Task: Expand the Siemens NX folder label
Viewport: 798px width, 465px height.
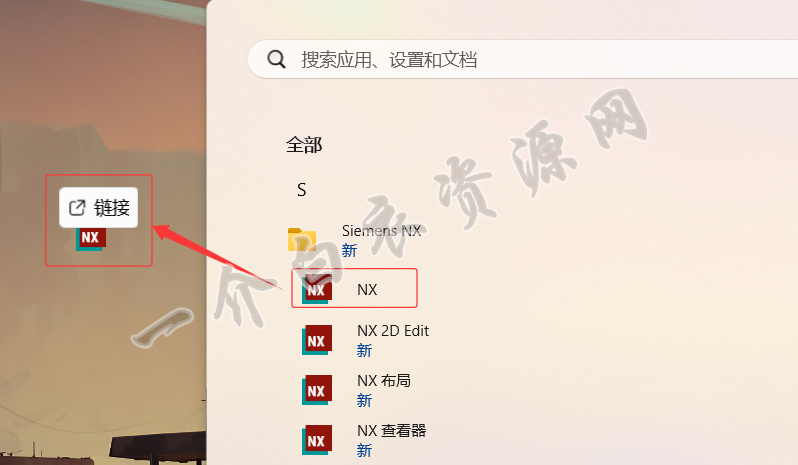Action: point(382,231)
